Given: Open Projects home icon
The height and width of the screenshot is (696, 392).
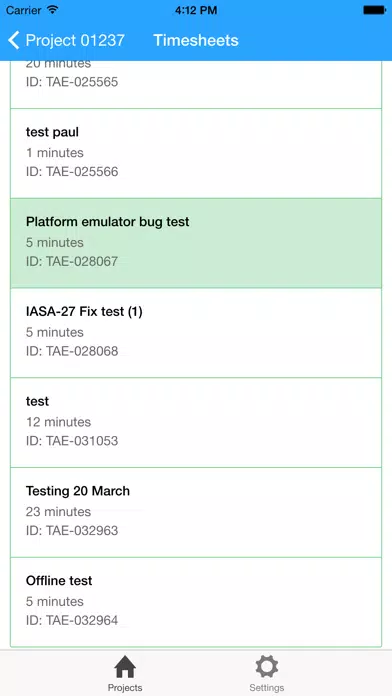Looking at the screenshot, I should coord(125,667).
